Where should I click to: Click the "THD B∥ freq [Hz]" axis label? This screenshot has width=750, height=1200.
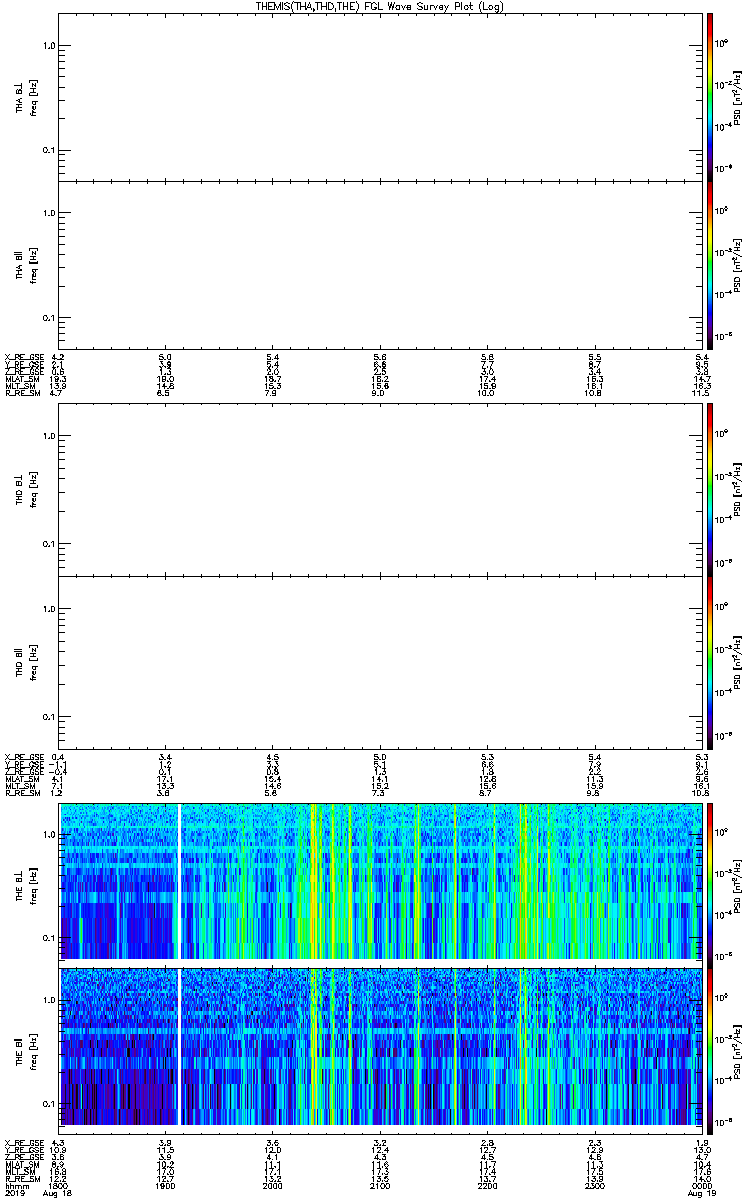[x=26, y=662]
